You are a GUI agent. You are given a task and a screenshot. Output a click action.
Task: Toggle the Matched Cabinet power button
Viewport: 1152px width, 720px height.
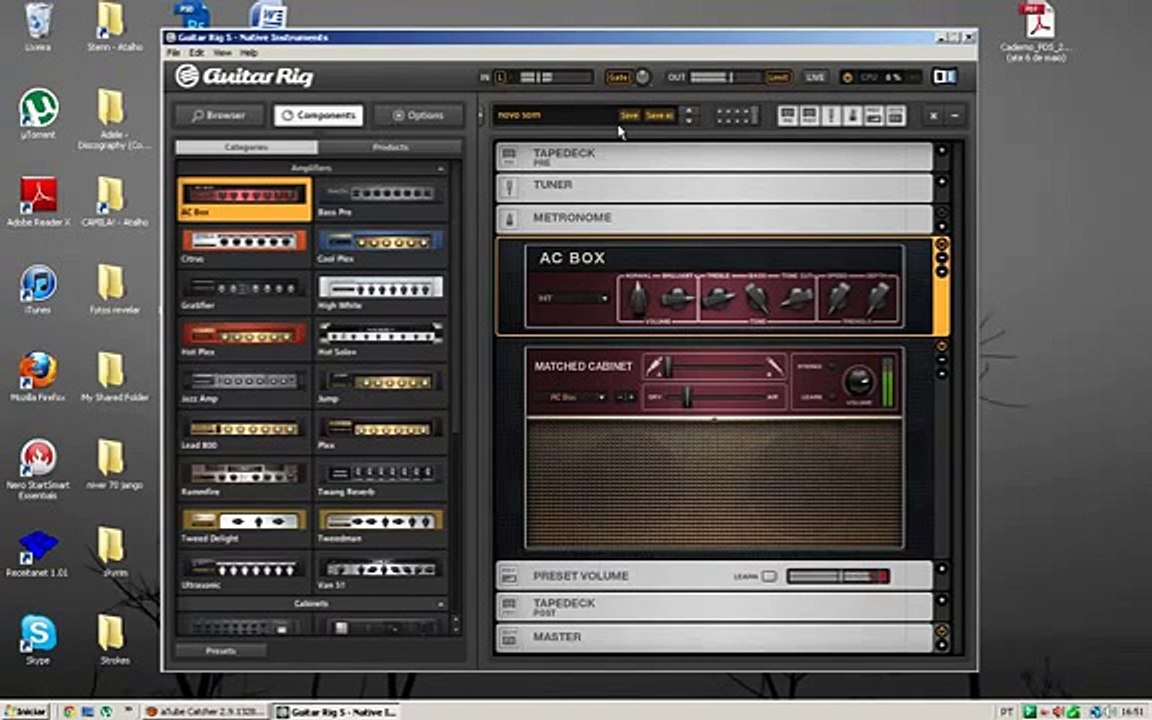click(942, 345)
